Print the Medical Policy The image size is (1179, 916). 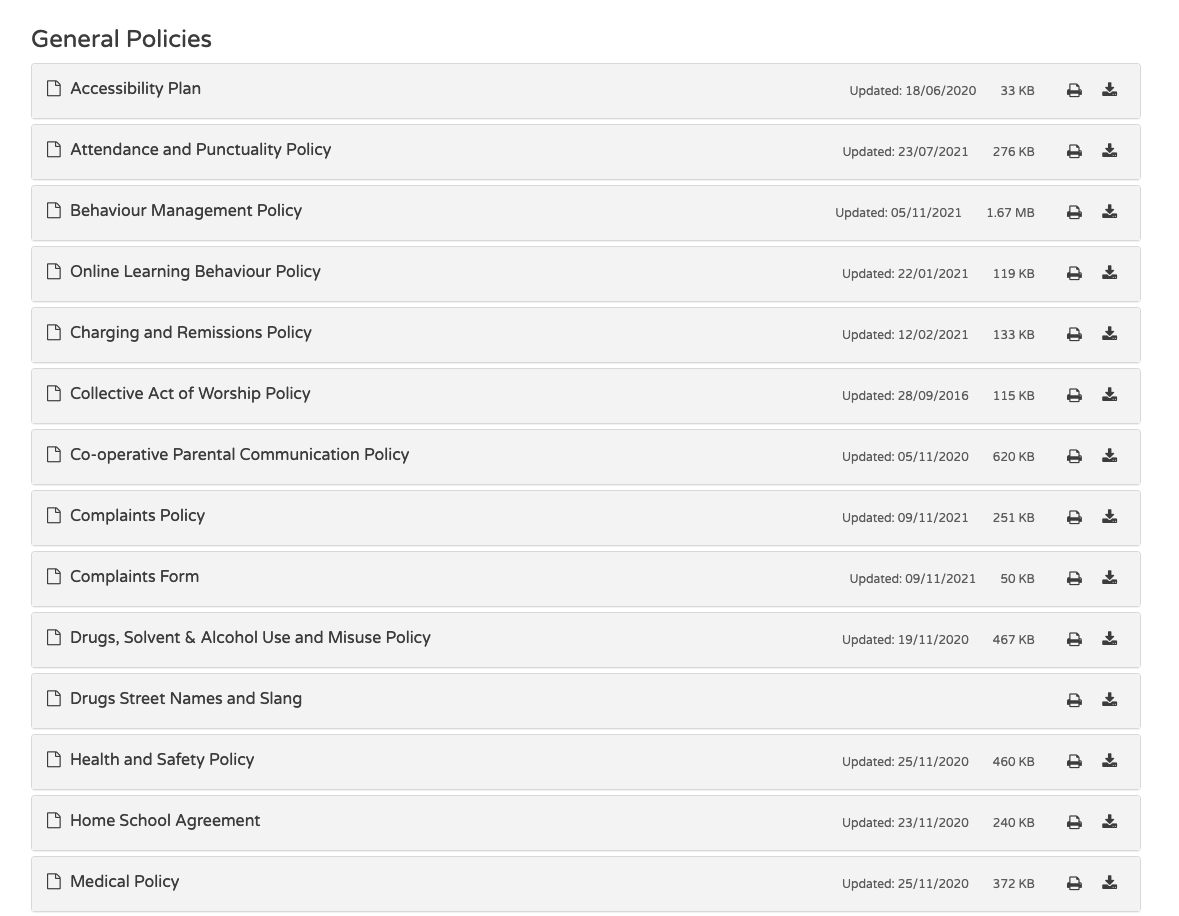[1074, 883]
